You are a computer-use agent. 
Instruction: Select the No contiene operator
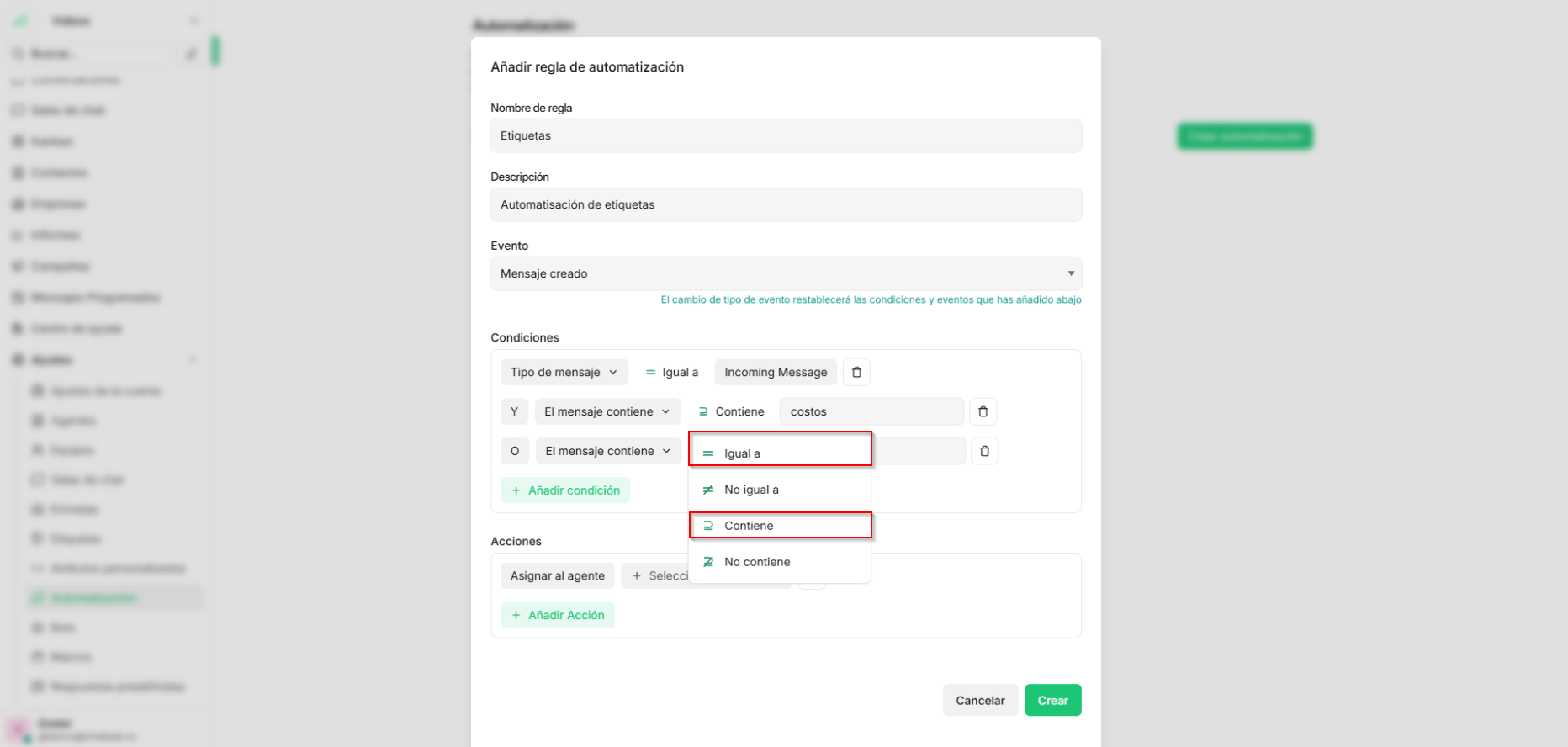[x=780, y=562]
